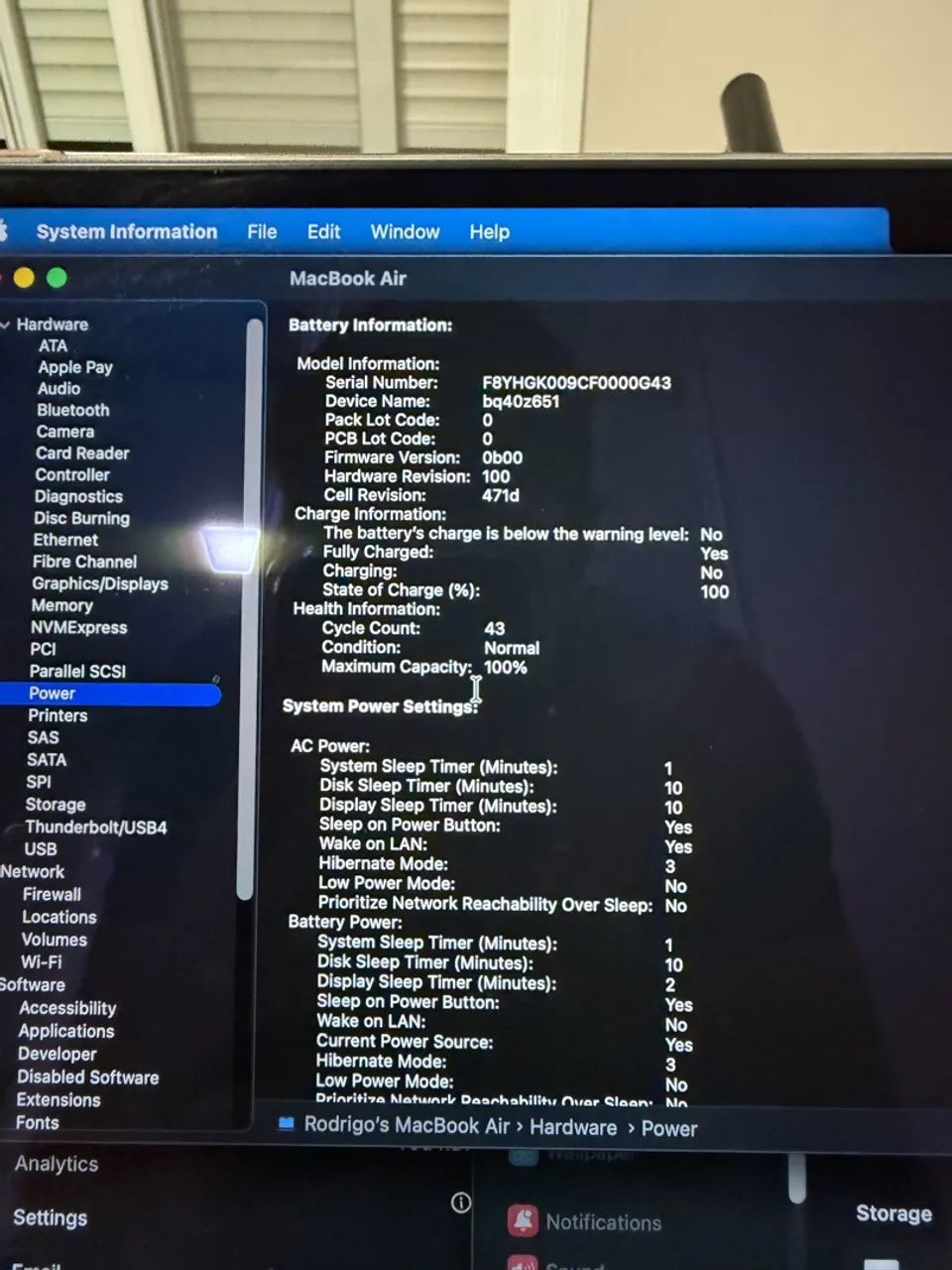Select Extensions under Software
The height and width of the screenshot is (1270, 952).
tap(59, 1100)
